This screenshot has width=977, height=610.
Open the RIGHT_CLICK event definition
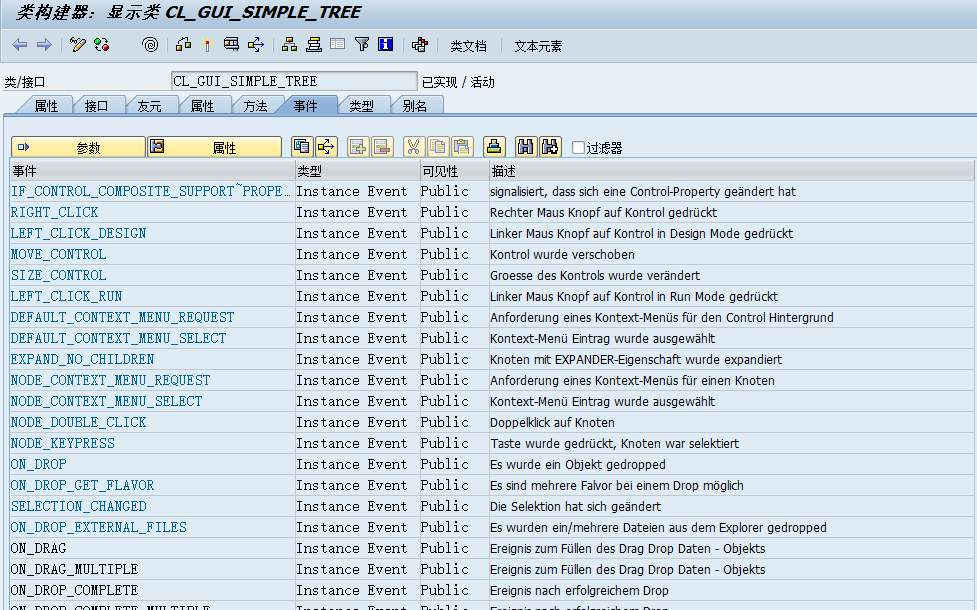click(x=53, y=212)
